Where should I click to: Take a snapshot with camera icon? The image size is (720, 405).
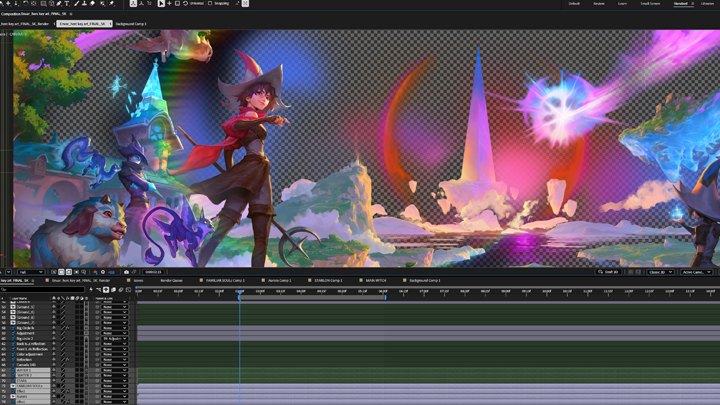(x=126, y=272)
